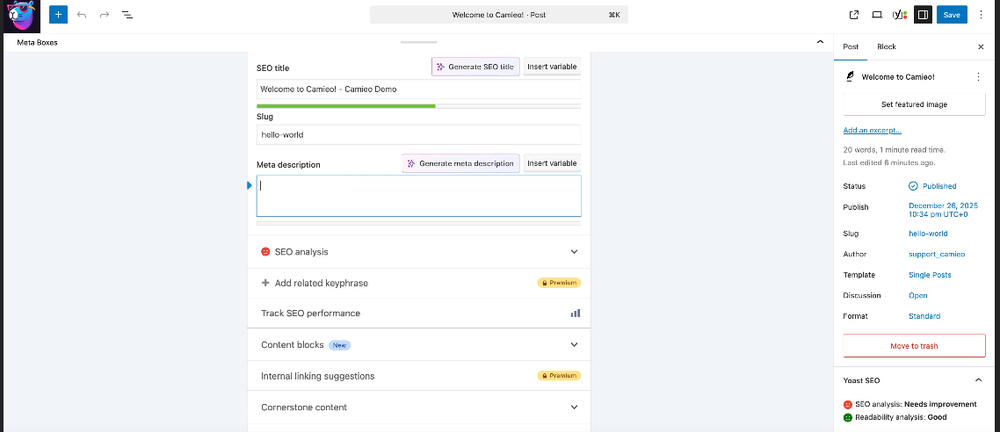The image size is (1000, 432).
Task: Open Track SEO performance row
Action: (419, 313)
